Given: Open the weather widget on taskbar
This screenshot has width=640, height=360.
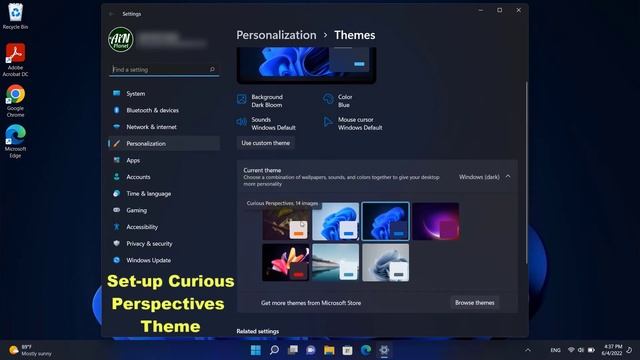Looking at the screenshot, I should (x=31, y=350).
